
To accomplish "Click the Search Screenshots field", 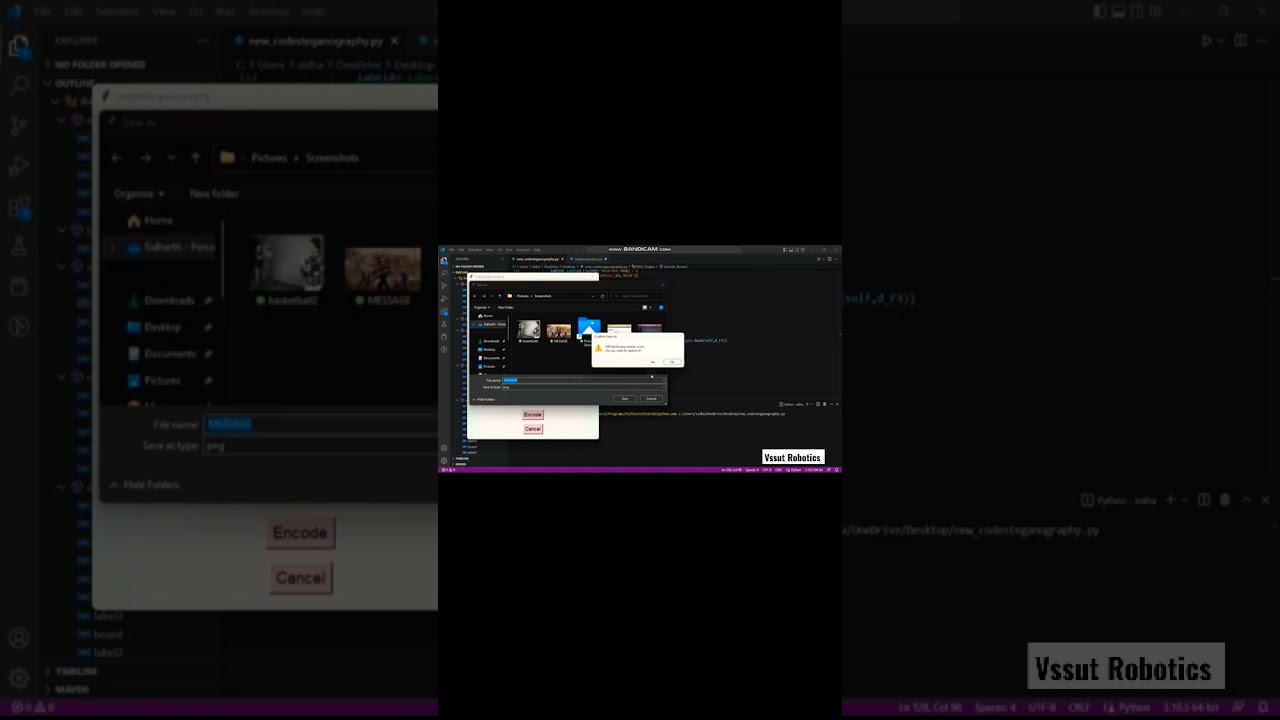I will [638, 296].
